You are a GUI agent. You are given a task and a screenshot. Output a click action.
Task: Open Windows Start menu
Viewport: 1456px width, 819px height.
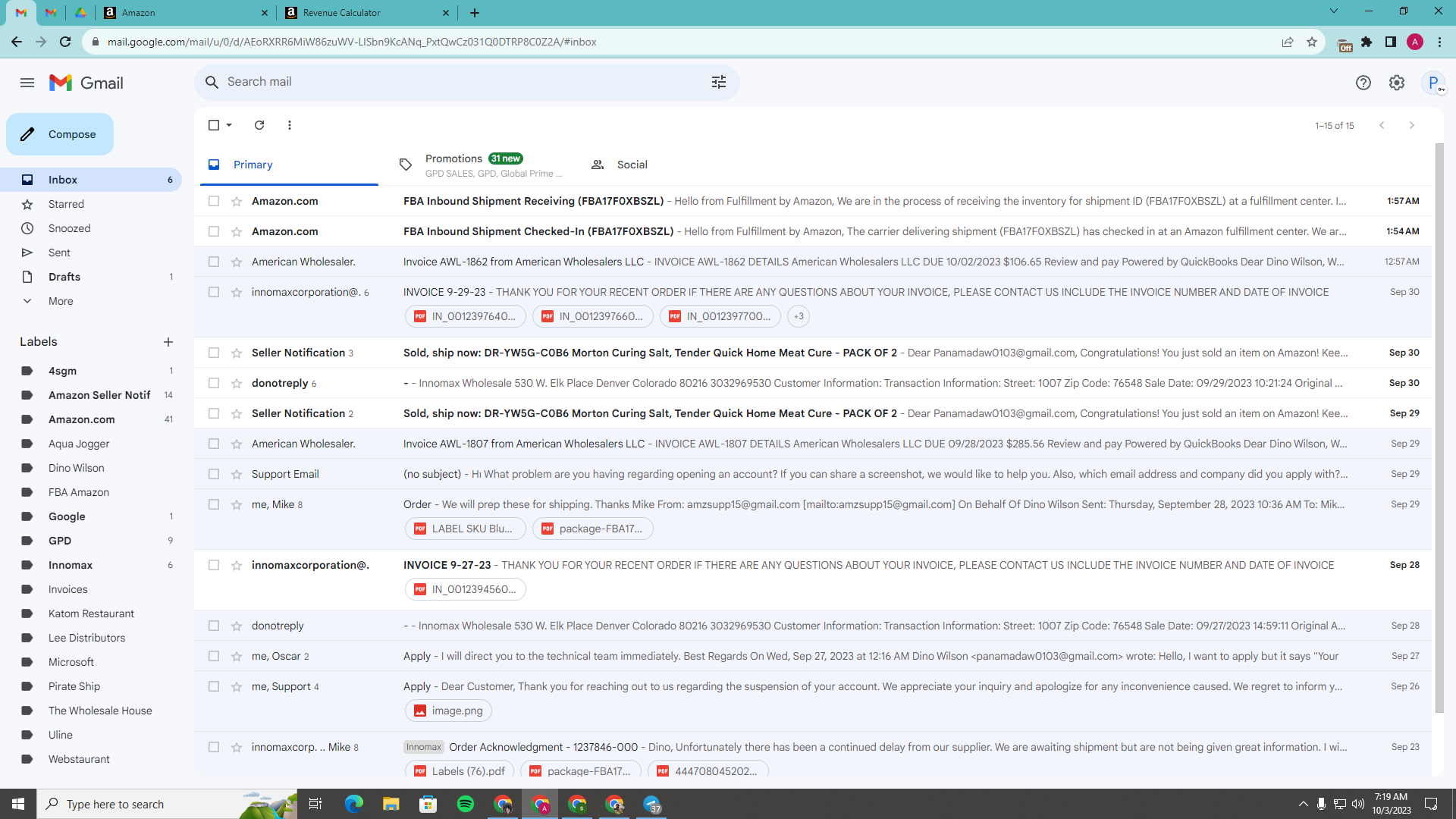point(18,804)
